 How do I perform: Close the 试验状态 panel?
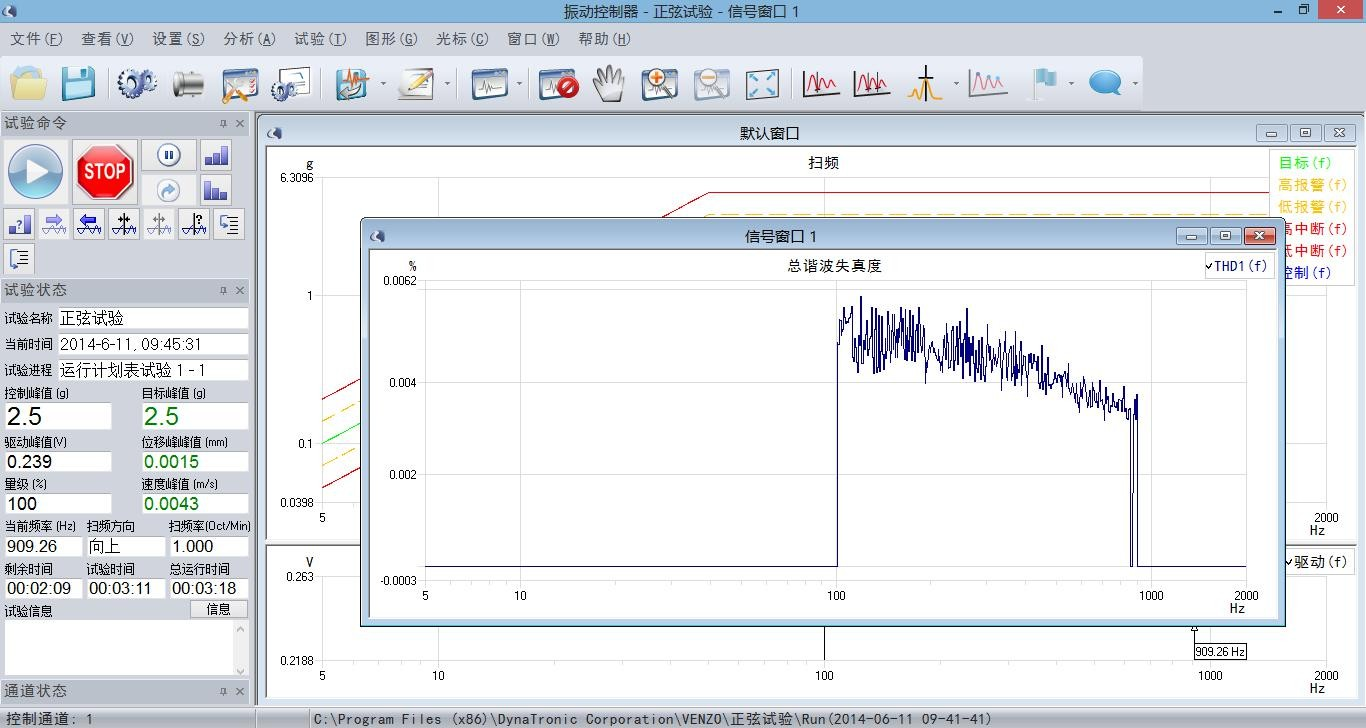[x=240, y=291]
